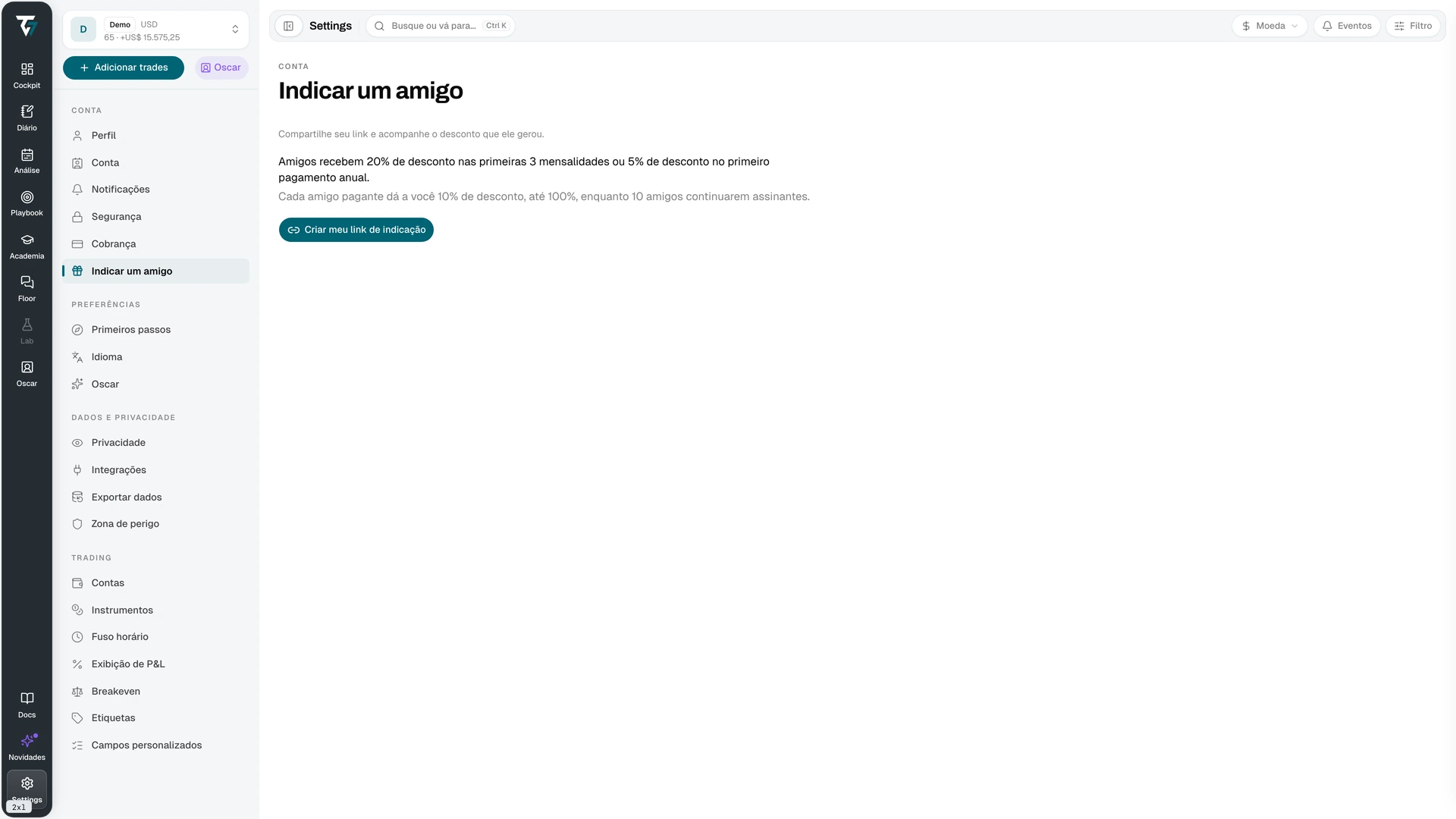This screenshot has height=819, width=1456.
Task: Select Conta in settings menu
Action: (155, 163)
